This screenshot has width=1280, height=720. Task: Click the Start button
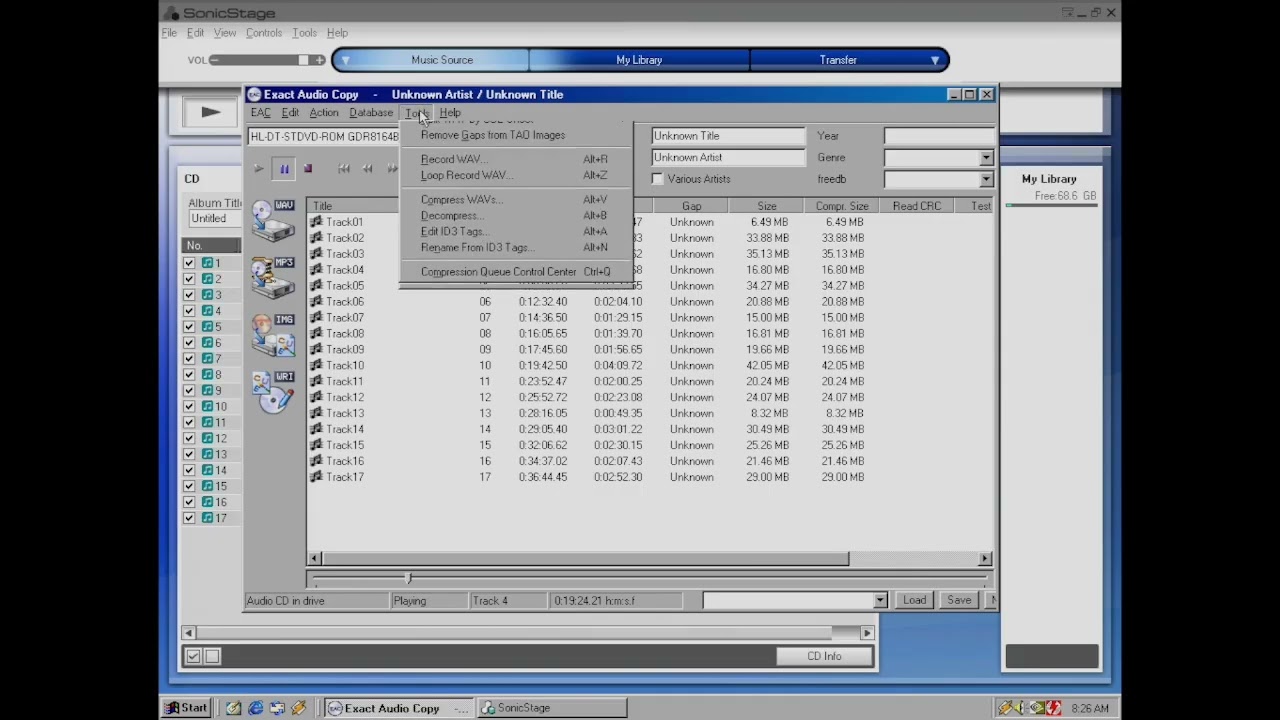pos(186,708)
